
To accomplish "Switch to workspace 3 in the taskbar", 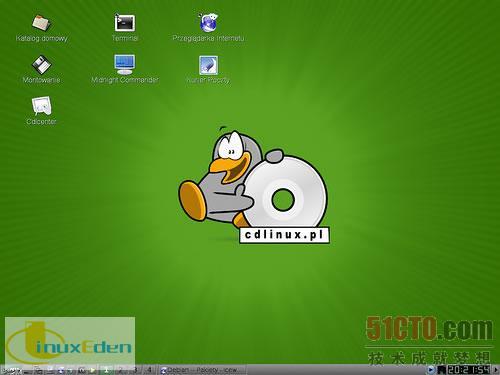I will click(x=135, y=370).
